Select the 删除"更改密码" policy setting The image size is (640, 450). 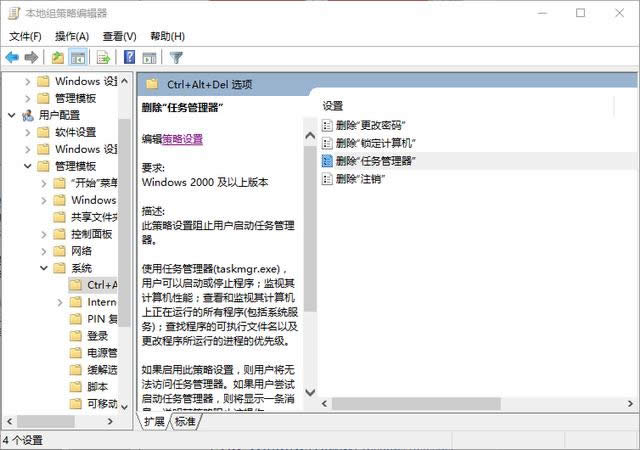369,125
